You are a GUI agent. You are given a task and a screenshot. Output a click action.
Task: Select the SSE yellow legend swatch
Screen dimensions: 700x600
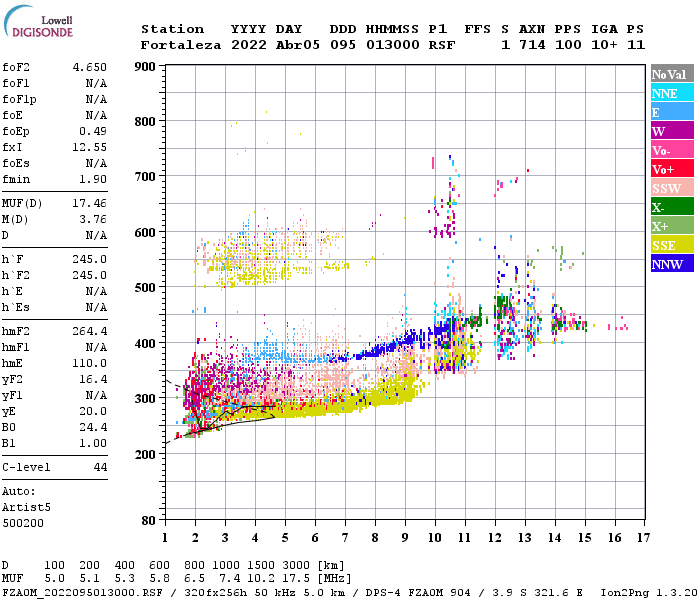672,245
